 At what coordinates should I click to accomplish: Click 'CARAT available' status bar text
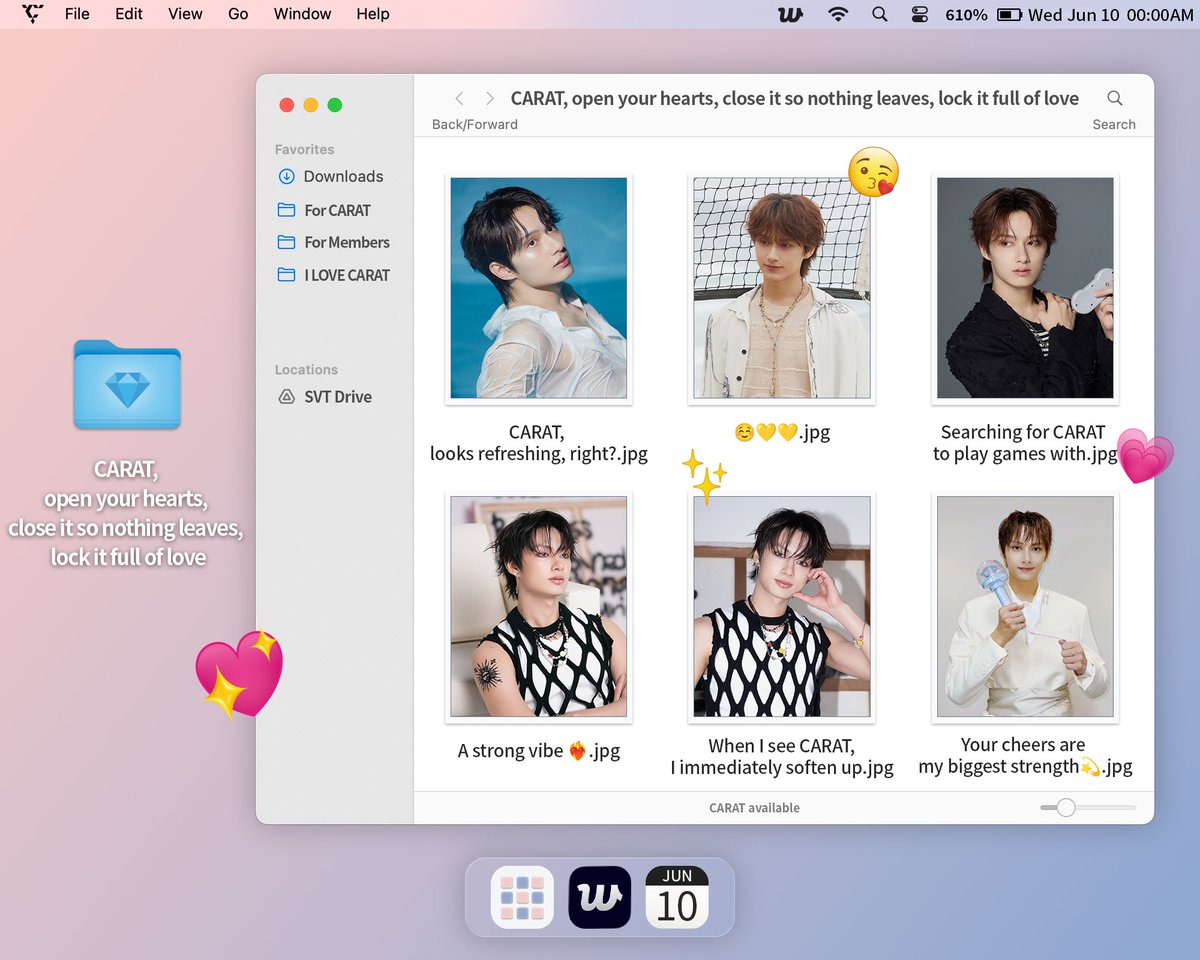pos(754,808)
